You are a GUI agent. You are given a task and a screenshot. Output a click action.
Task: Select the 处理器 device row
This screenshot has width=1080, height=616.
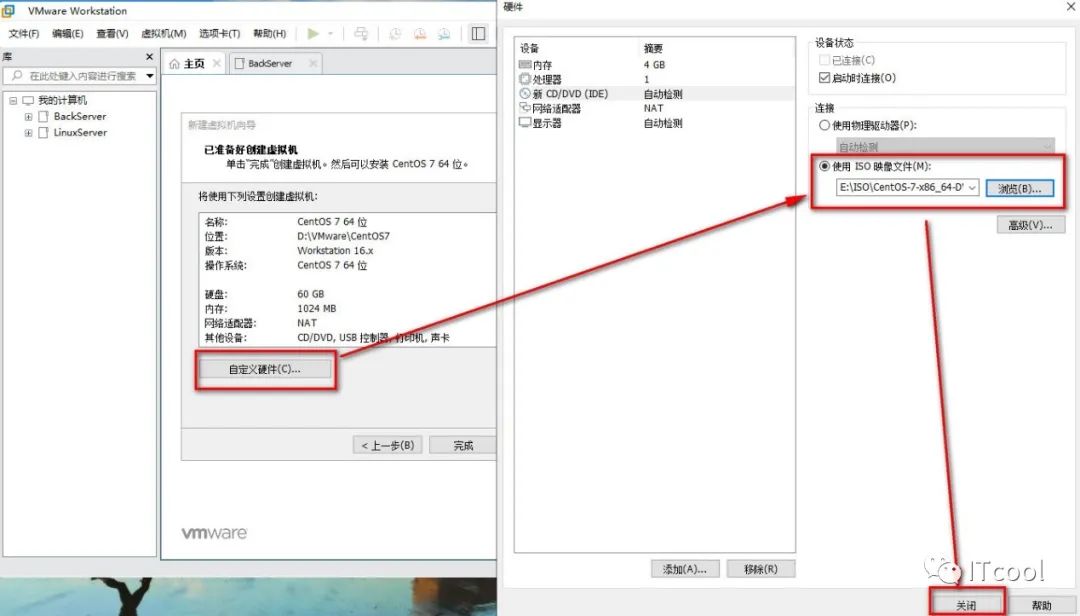coord(654,79)
